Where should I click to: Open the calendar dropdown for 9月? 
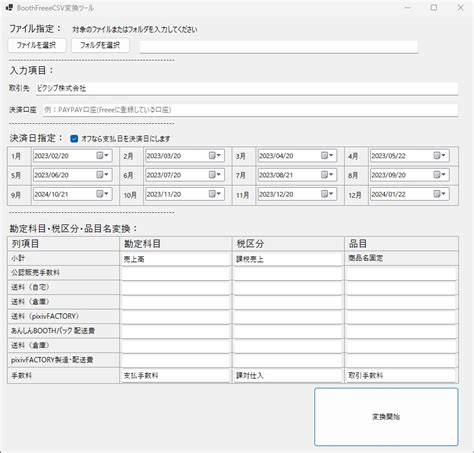102,194
